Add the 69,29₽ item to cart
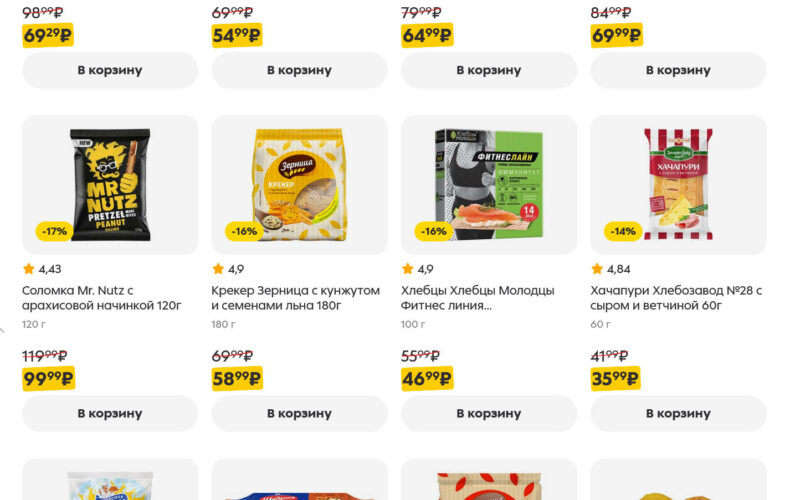The image size is (800, 500). (110, 70)
